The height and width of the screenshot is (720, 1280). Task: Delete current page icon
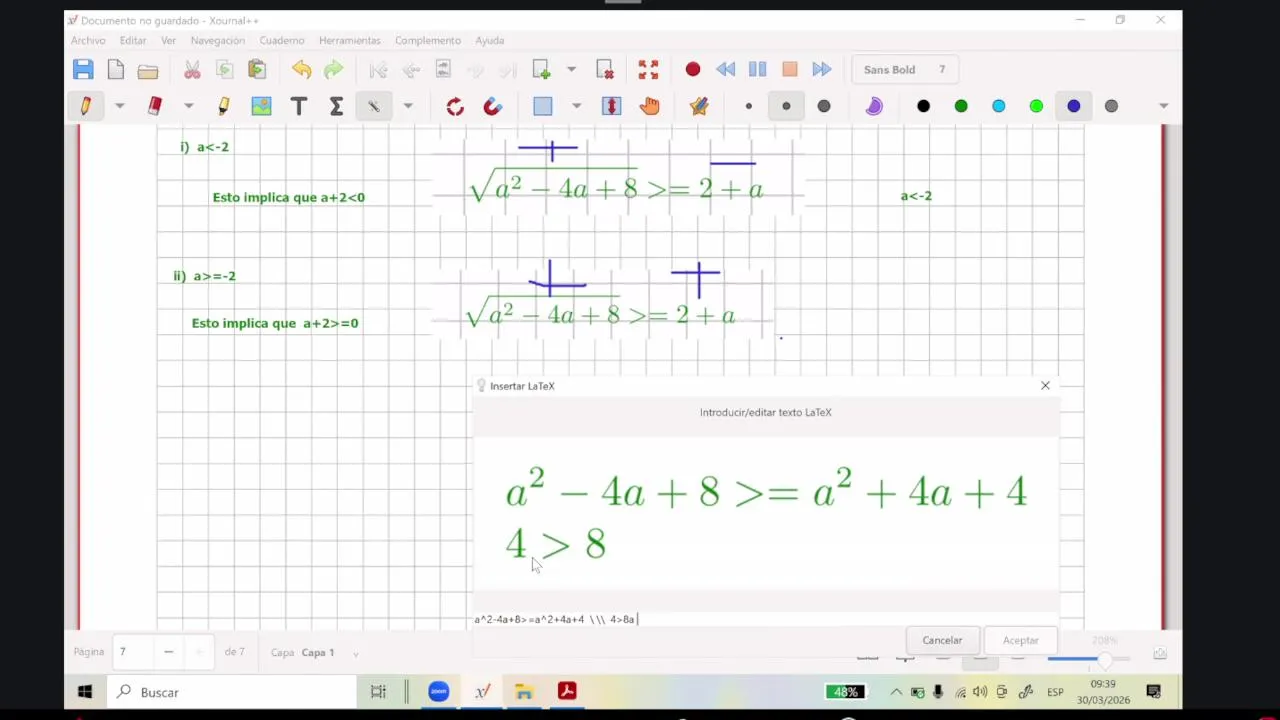[605, 69]
